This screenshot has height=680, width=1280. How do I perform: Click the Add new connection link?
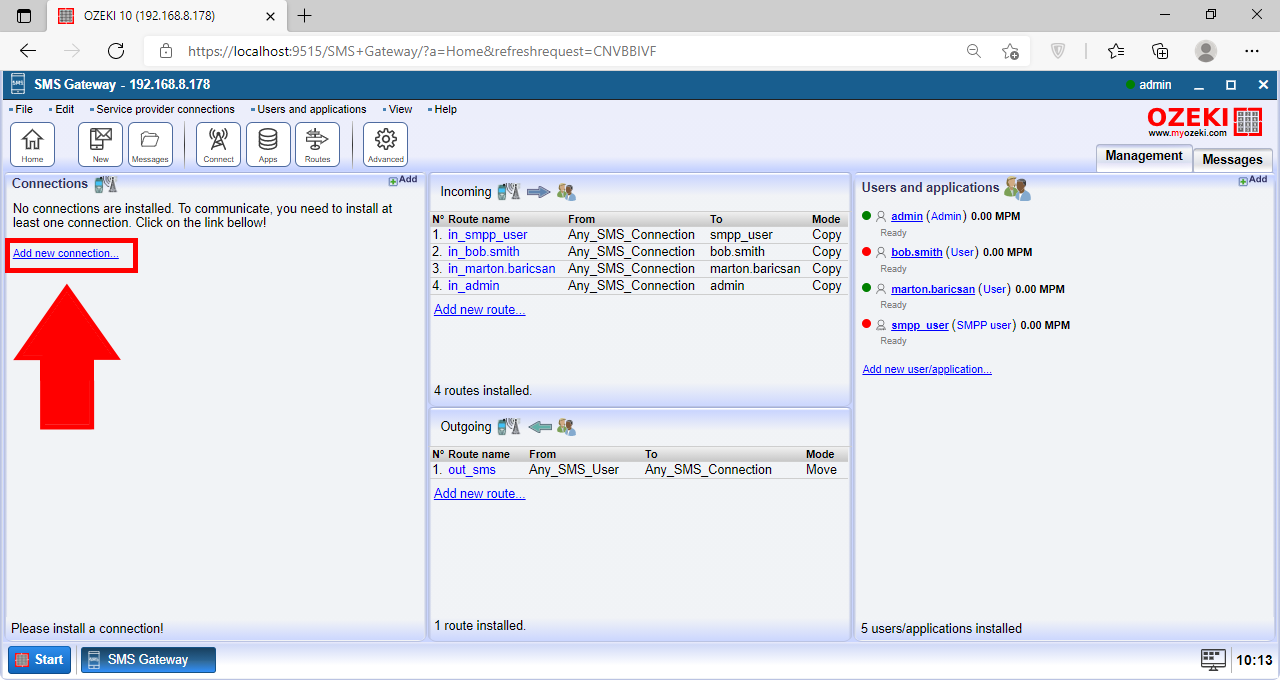coord(66,254)
